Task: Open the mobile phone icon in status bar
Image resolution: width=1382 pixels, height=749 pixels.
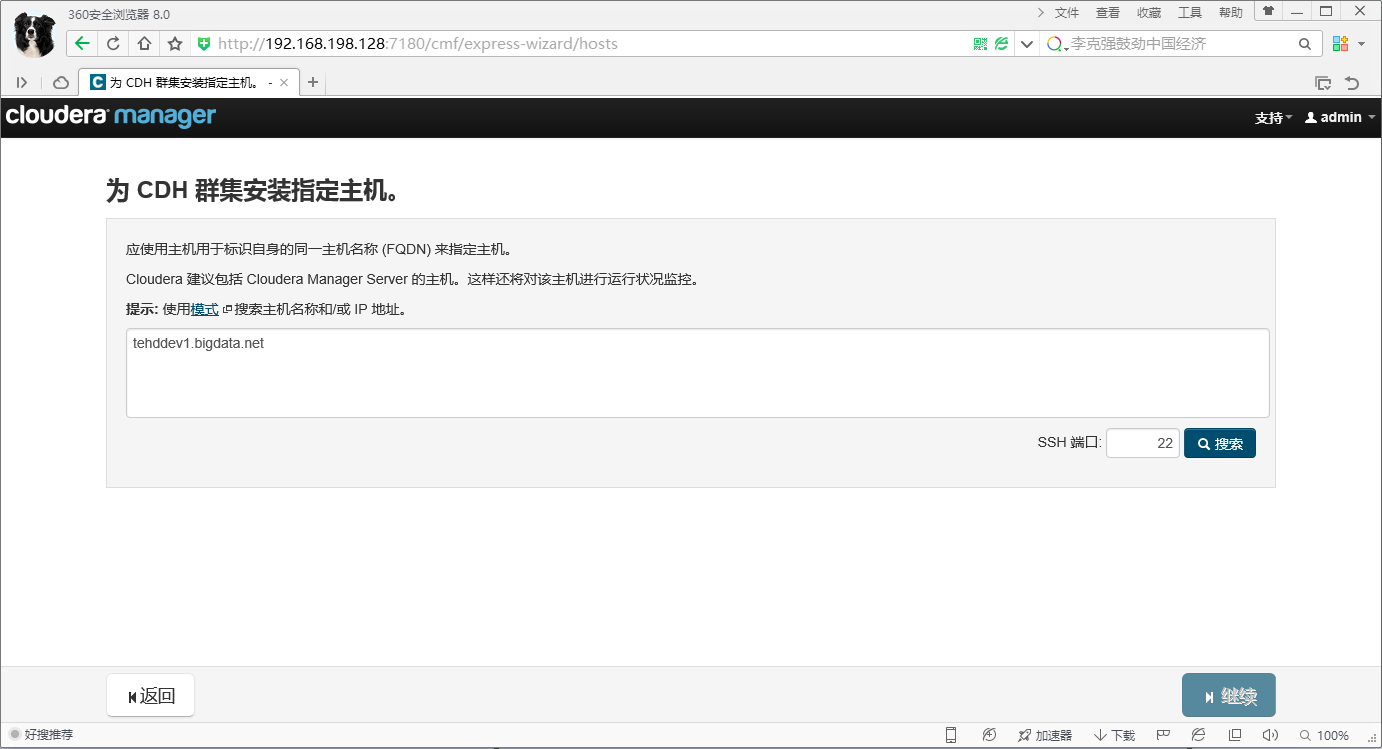Action: 951,735
